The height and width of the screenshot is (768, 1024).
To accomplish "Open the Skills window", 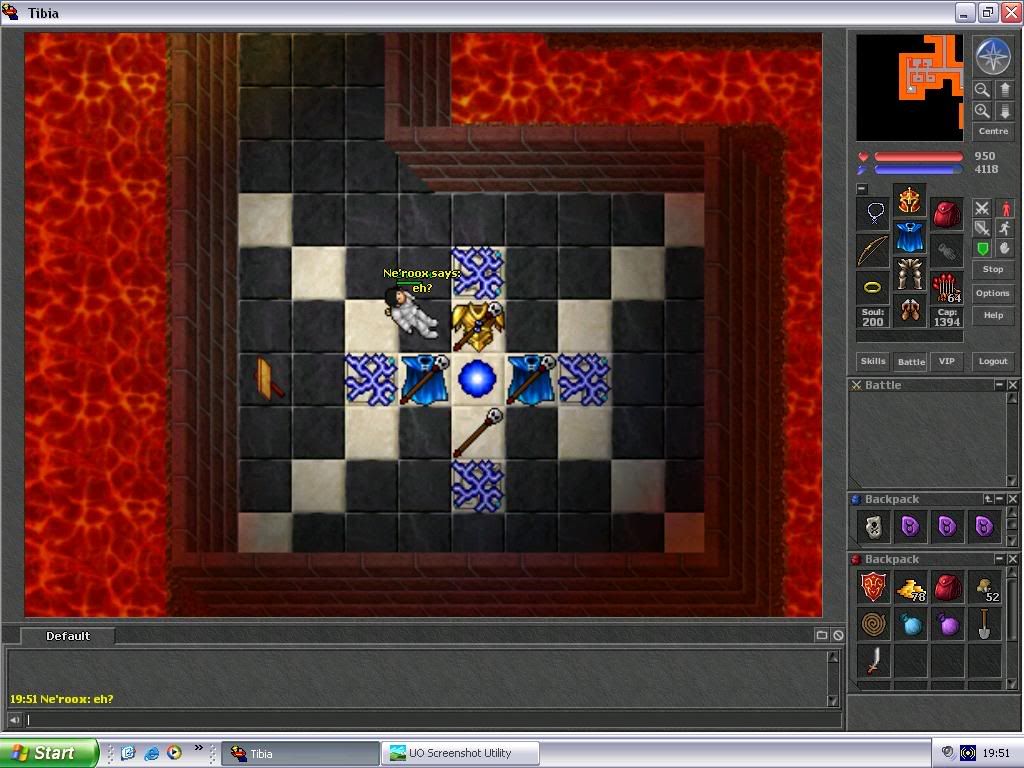I will click(873, 361).
